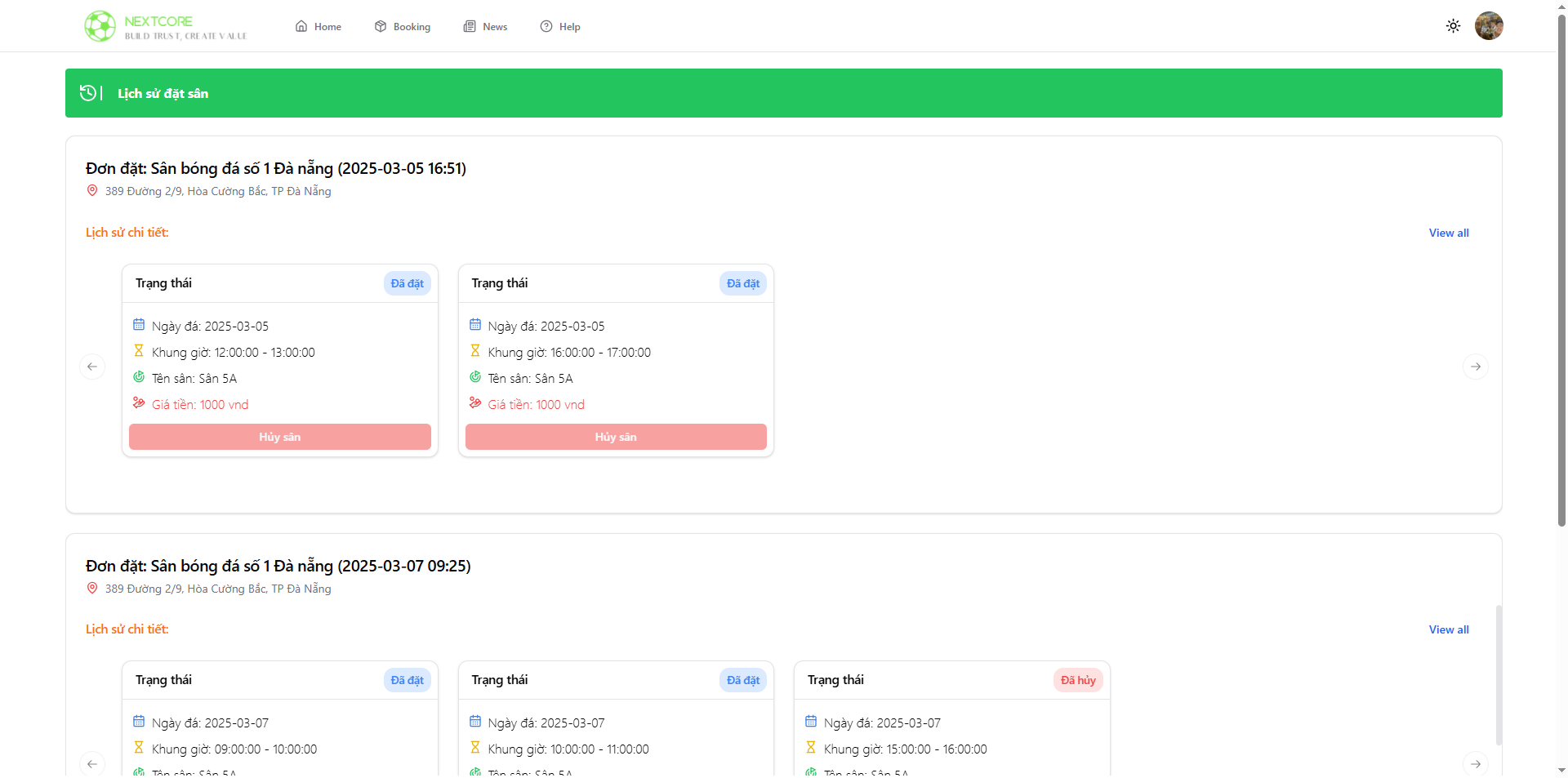1568x778 pixels.
Task: Click the NextCore soccer ball logo
Action: (x=100, y=26)
